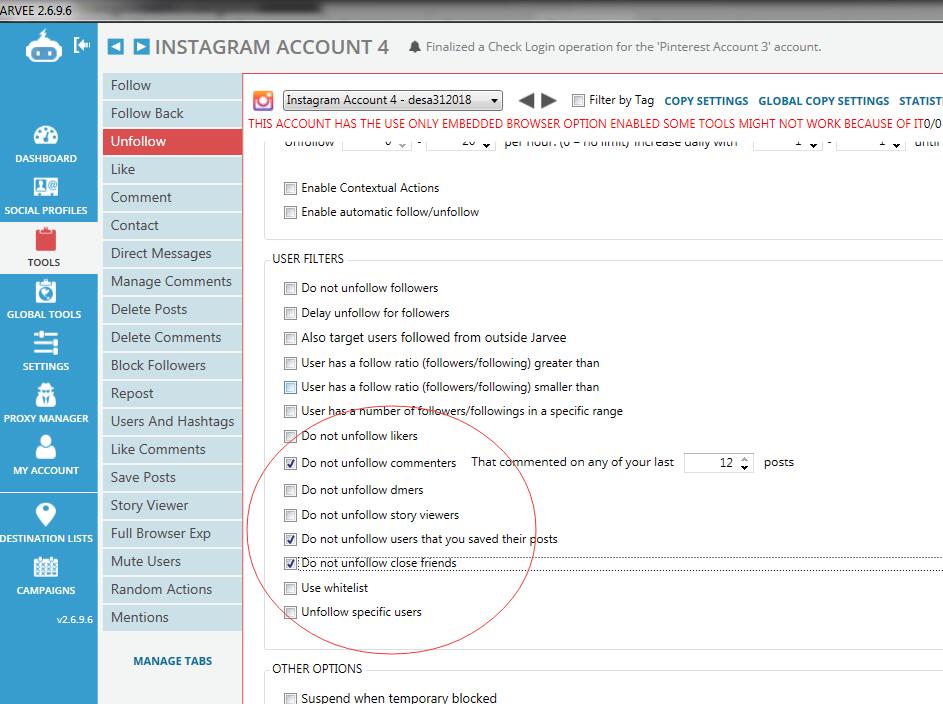Viewport: 943px width, 704px height.
Task: Check follow ratio greater than option
Action: tap(290, 363)
